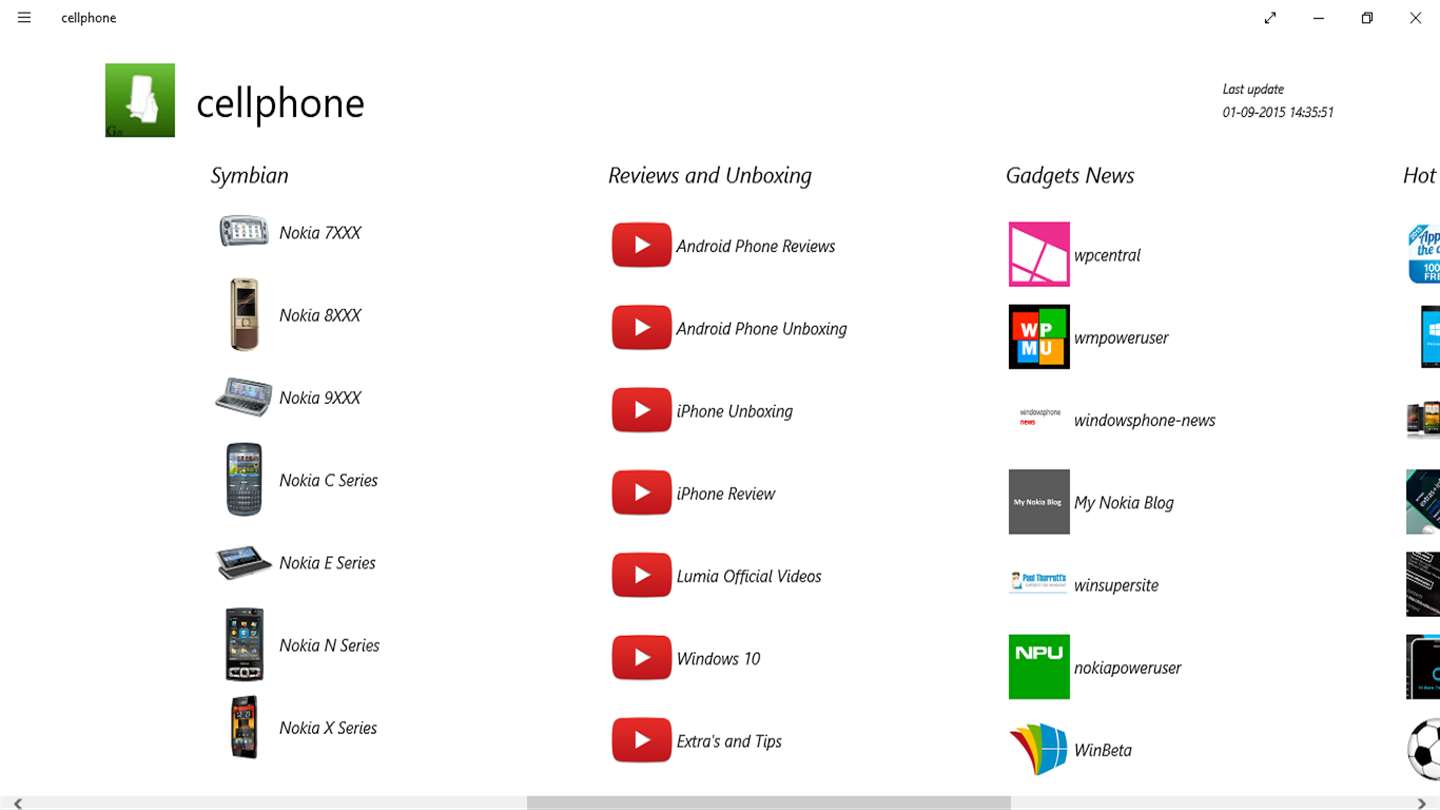Open the My Nokia Blog label

[x=1123, y=503]
